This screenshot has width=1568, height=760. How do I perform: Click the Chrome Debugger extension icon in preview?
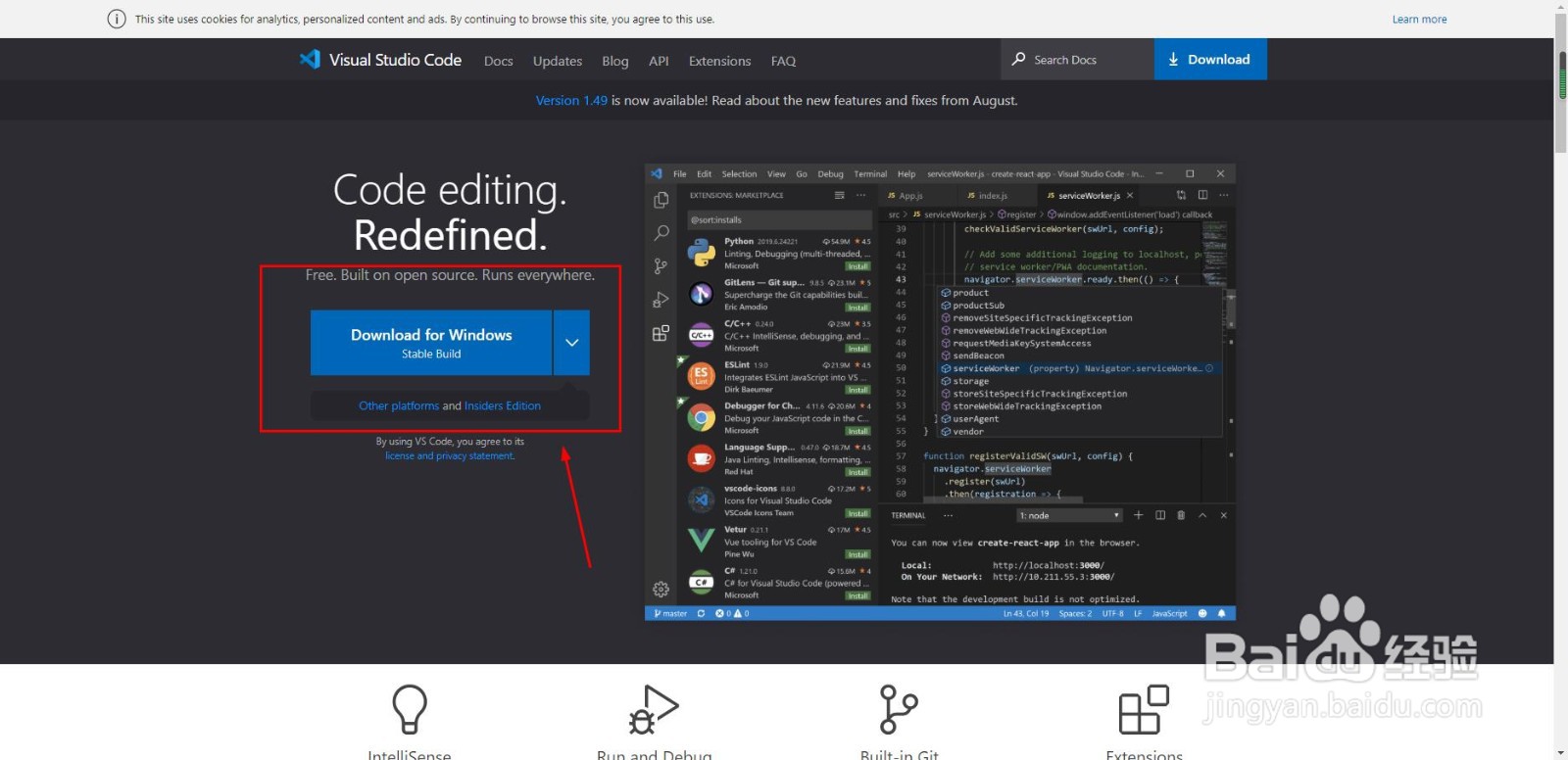pyautogui.click(x=701, y=418)
